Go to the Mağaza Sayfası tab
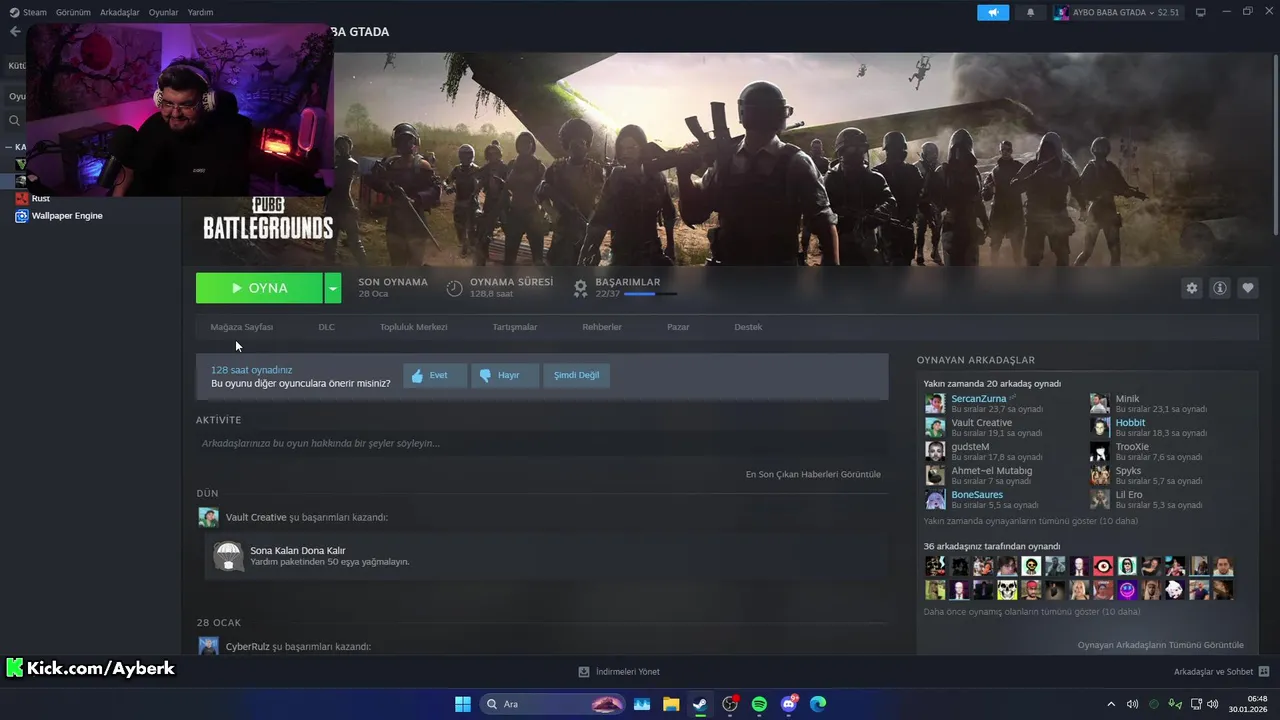The width and height of the screenshot is (1280, 720). [x=242, y=327]
